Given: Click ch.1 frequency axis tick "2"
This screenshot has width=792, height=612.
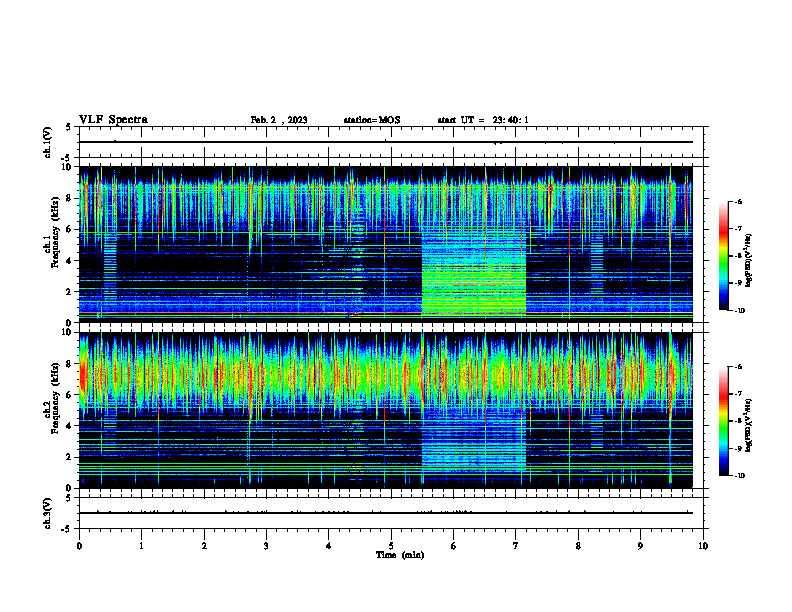Looking at the screenshot, I should (69, 291).
